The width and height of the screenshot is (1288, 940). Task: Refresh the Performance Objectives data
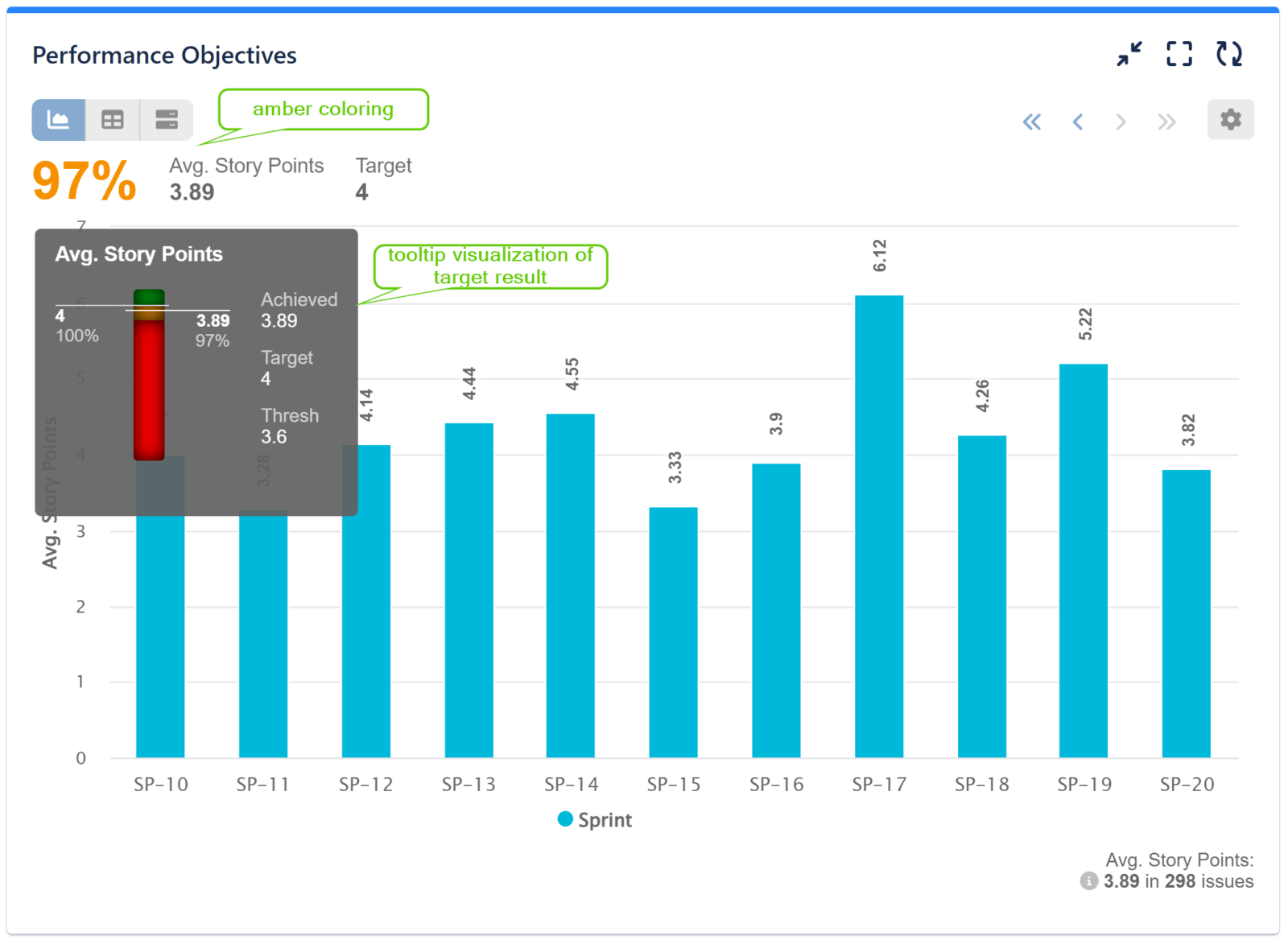1229,54
